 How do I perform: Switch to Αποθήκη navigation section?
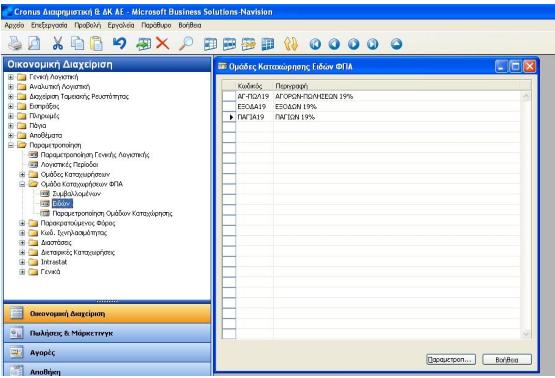107,370
